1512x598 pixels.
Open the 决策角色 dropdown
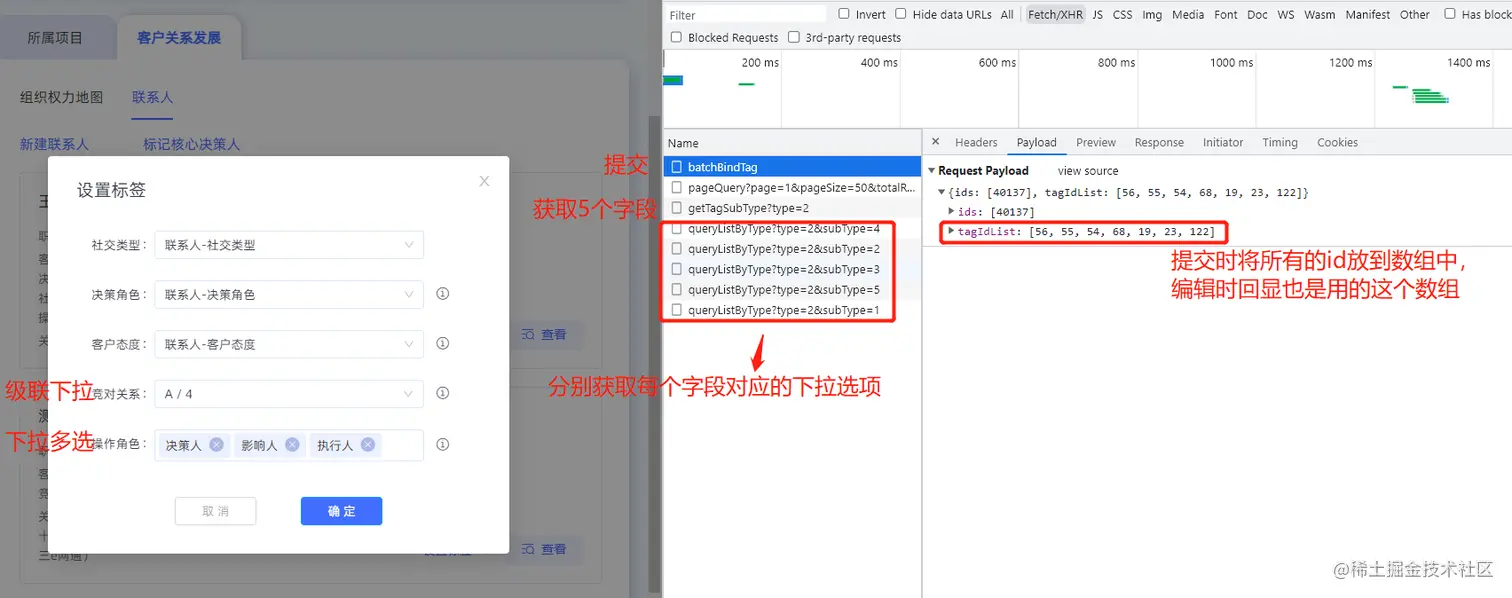click(289, 294)
